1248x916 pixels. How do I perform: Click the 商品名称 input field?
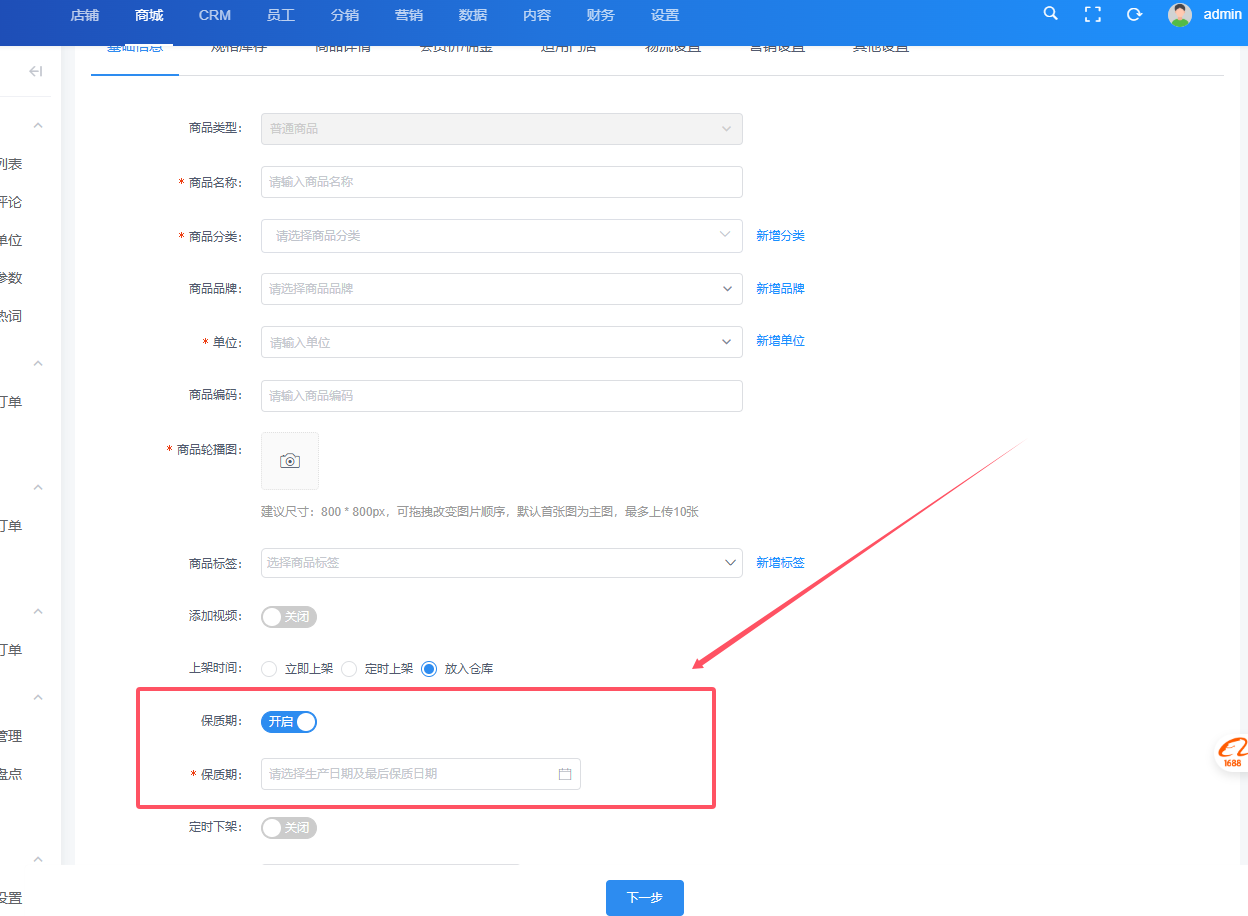(x=501, y=182)
